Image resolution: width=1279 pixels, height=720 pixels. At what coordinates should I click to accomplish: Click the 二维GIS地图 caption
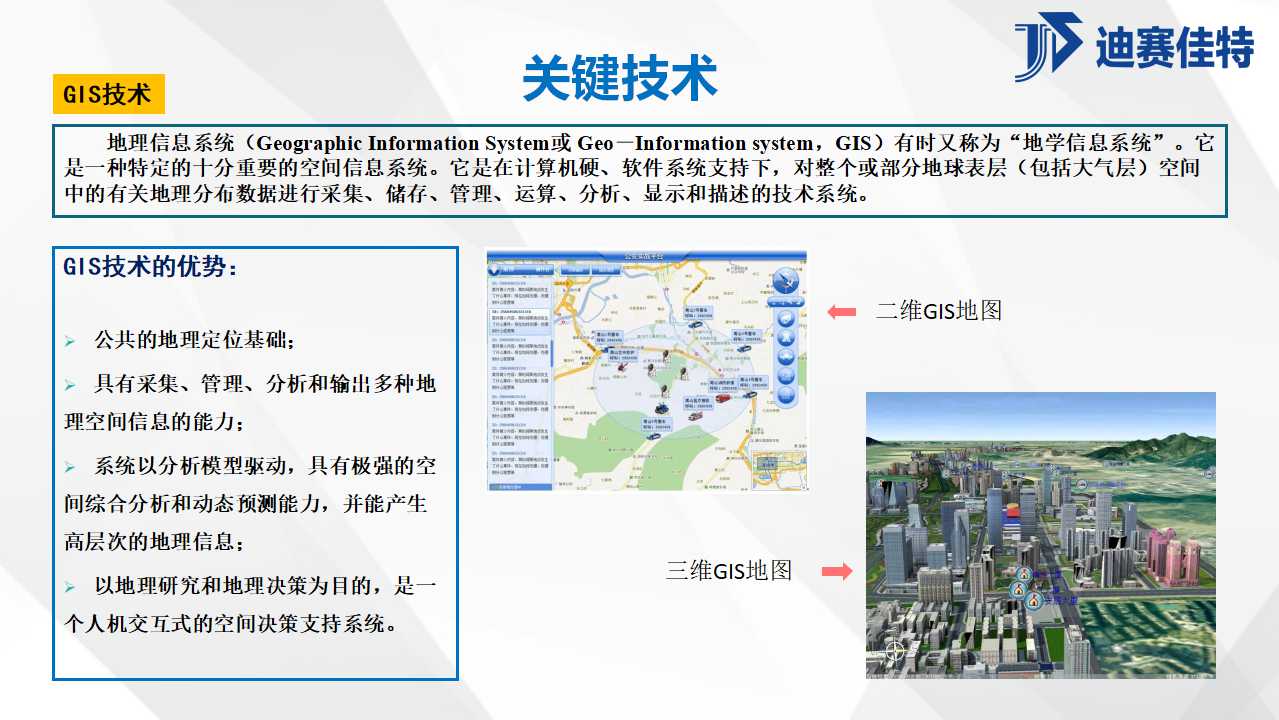pos(938,311)
